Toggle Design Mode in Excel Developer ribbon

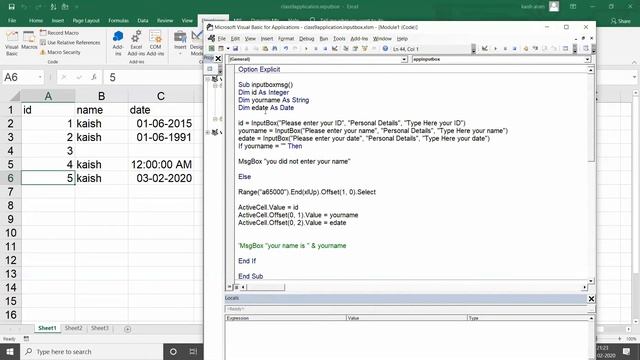196,42
